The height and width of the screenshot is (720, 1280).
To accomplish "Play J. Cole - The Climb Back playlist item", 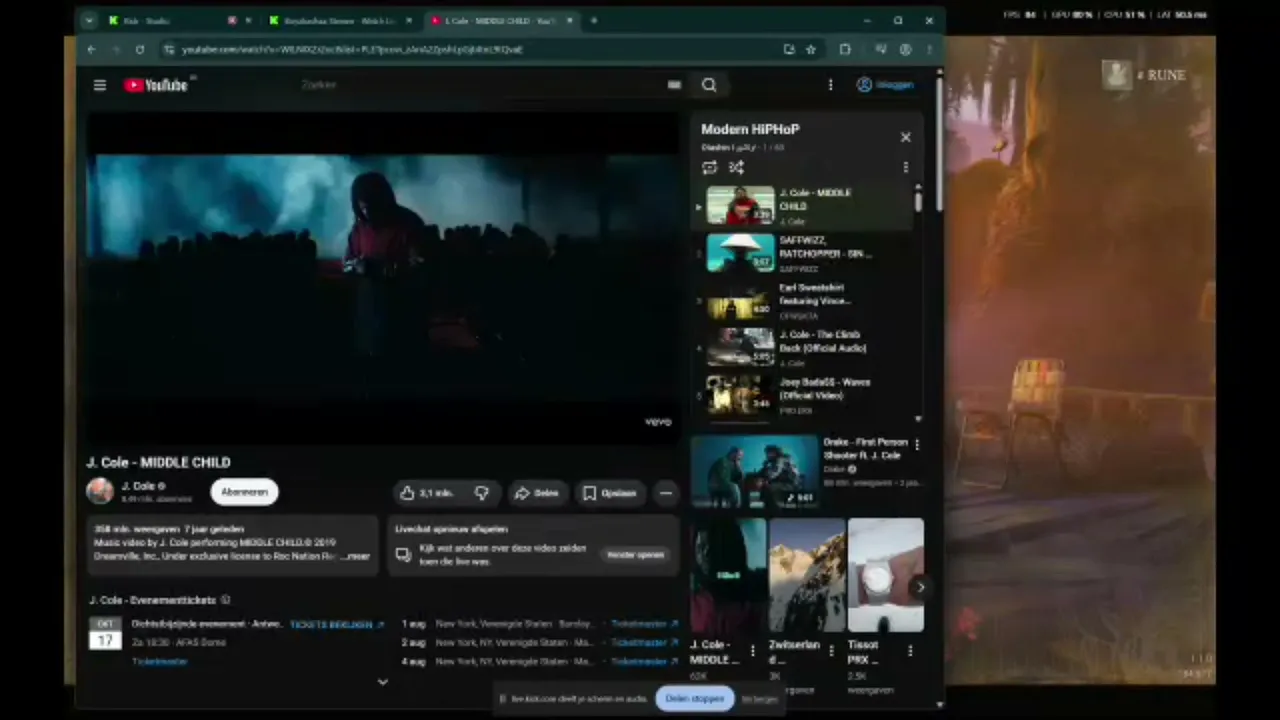I will [802, 347].
